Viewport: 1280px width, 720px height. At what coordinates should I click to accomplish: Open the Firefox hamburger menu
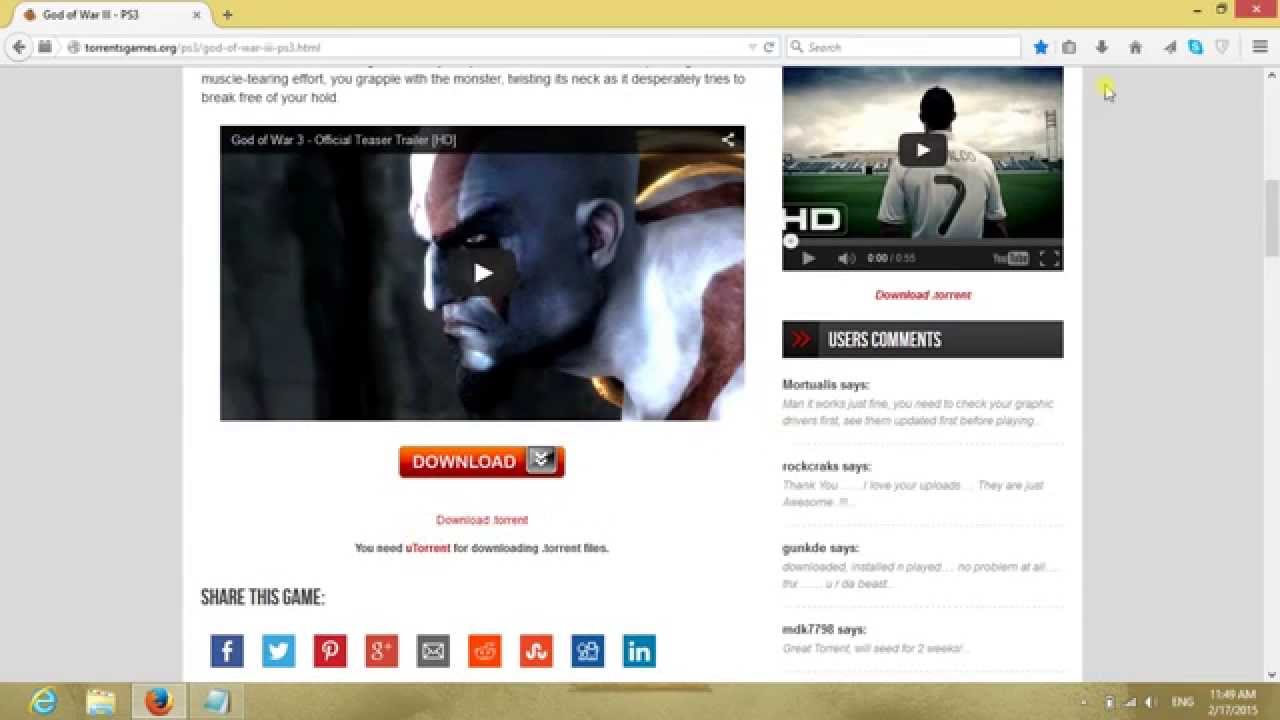point(1260,47)
